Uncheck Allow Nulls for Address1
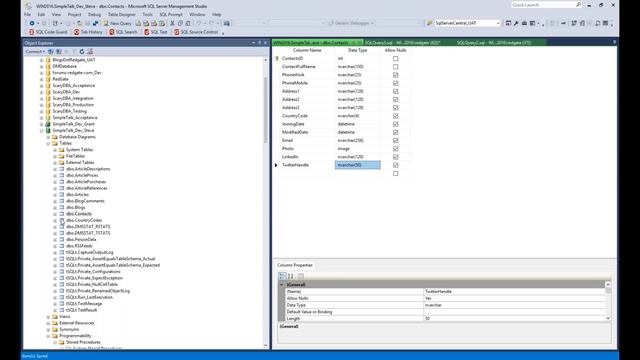 pyautogui.click(x=396, y=91)
